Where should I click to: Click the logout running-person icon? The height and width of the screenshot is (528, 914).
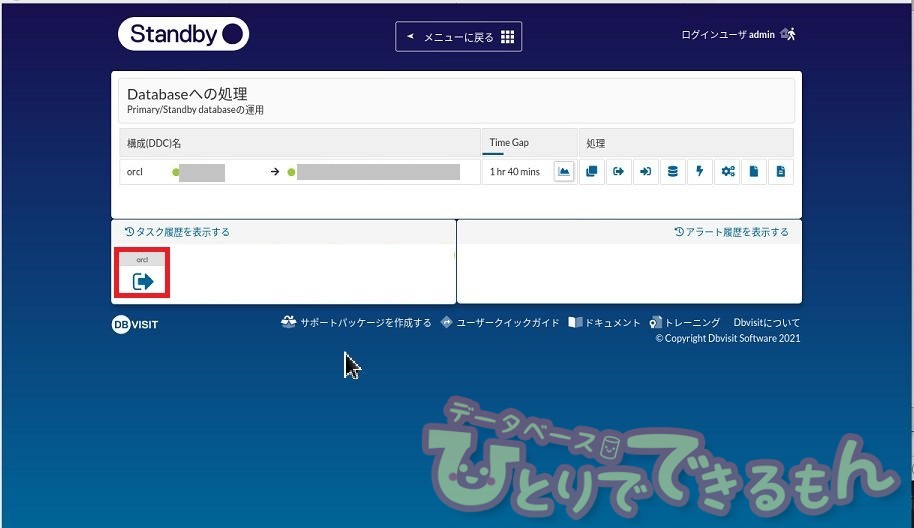(x=788, y=34)
